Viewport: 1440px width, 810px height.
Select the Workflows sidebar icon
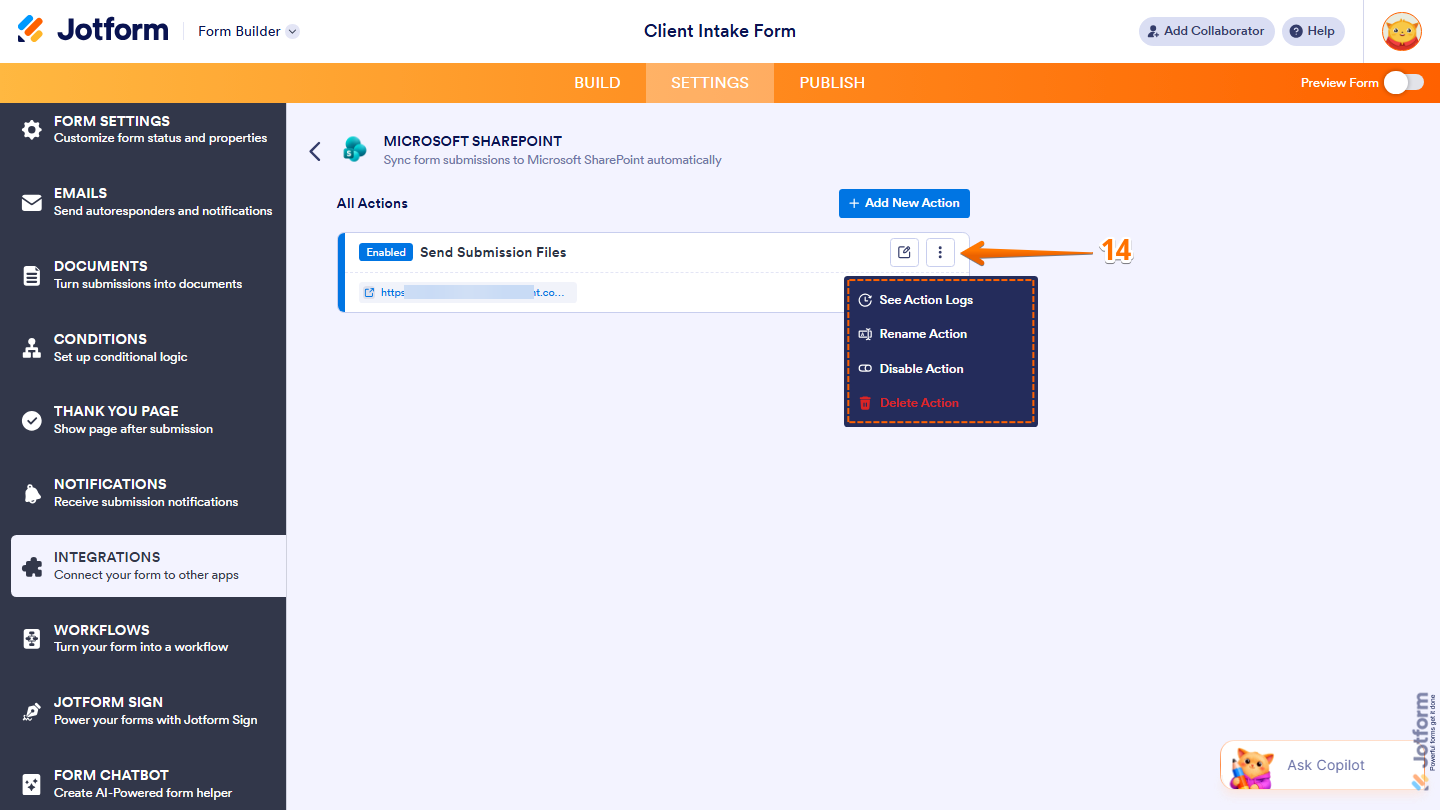[x=31, y=638]
